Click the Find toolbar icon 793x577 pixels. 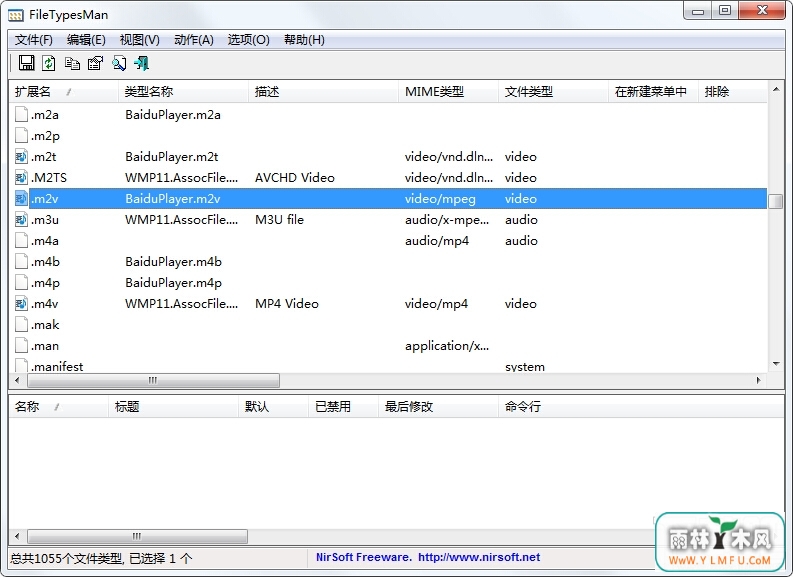click(119, 63)
